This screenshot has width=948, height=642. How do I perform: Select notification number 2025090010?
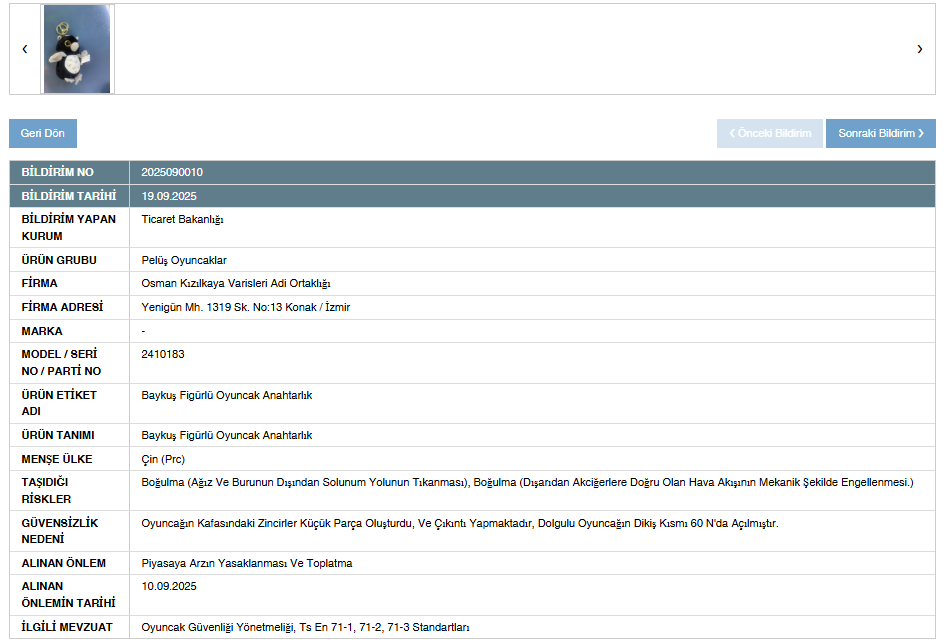tap(172, 172)
